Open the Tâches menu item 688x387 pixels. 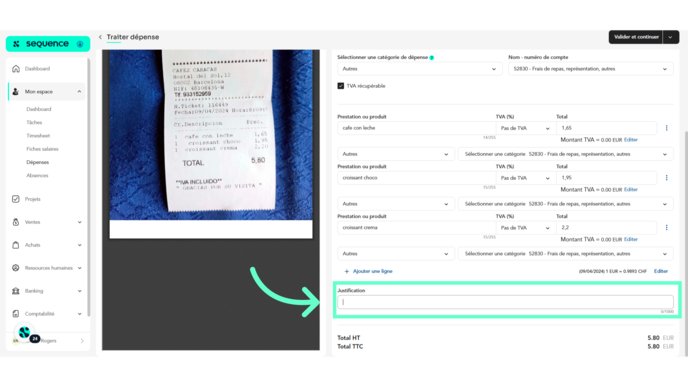(34, 122)
